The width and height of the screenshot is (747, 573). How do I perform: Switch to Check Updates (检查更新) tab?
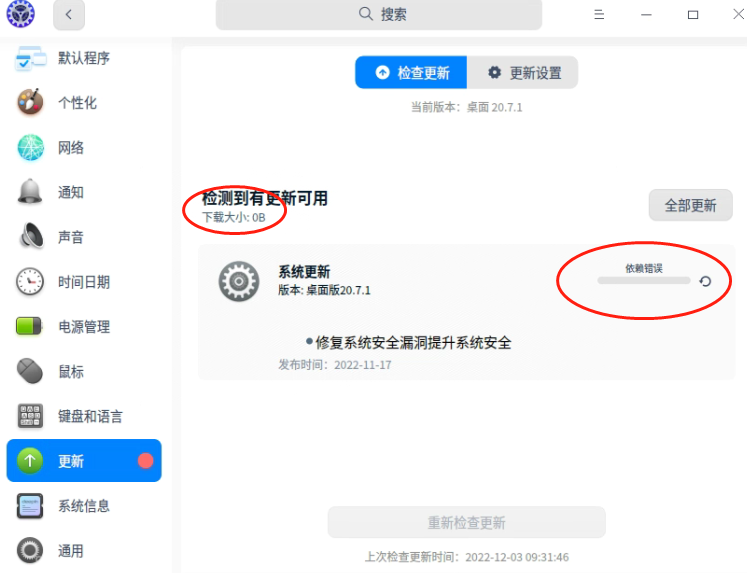point(411,72)
